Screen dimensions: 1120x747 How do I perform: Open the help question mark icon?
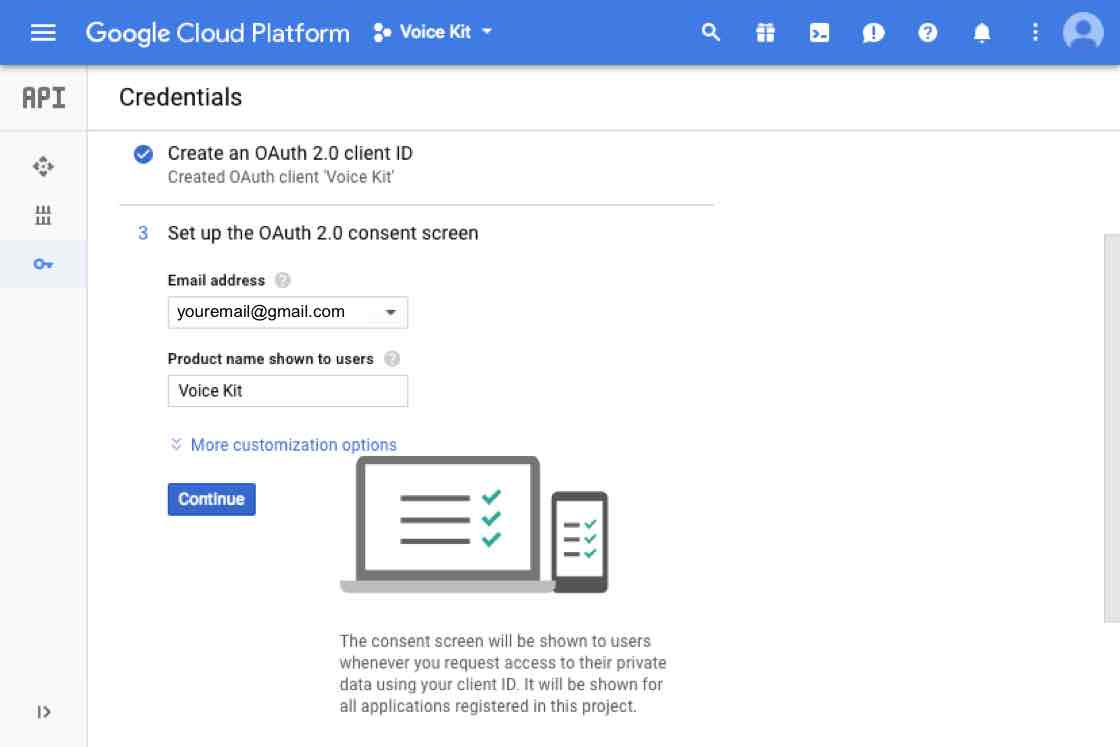pyautogui.click(x=928, y=33)
